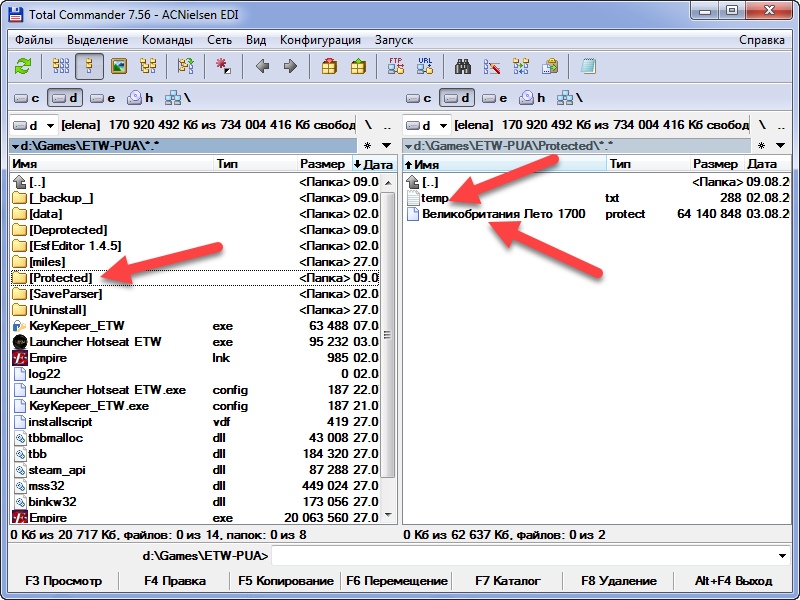
Task: Click F3 Просмотр button
Action: click(x=63, y=581)
